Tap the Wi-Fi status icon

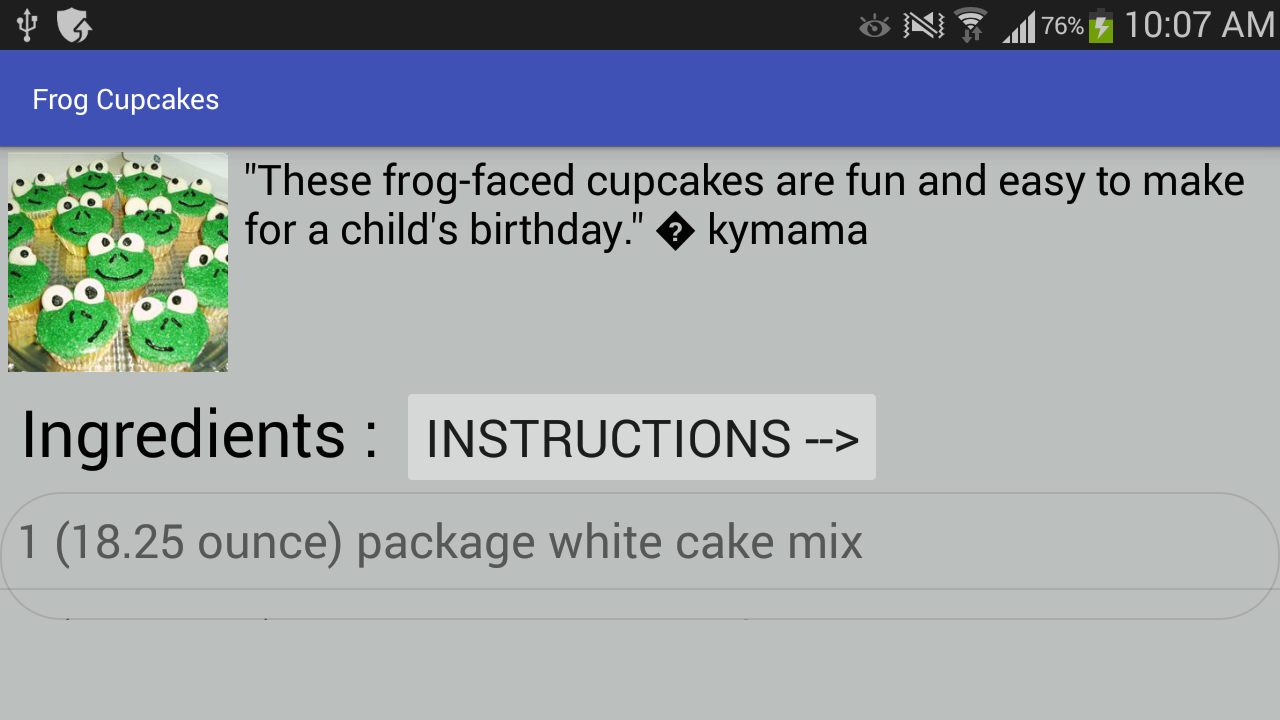[x=970, y=25]
